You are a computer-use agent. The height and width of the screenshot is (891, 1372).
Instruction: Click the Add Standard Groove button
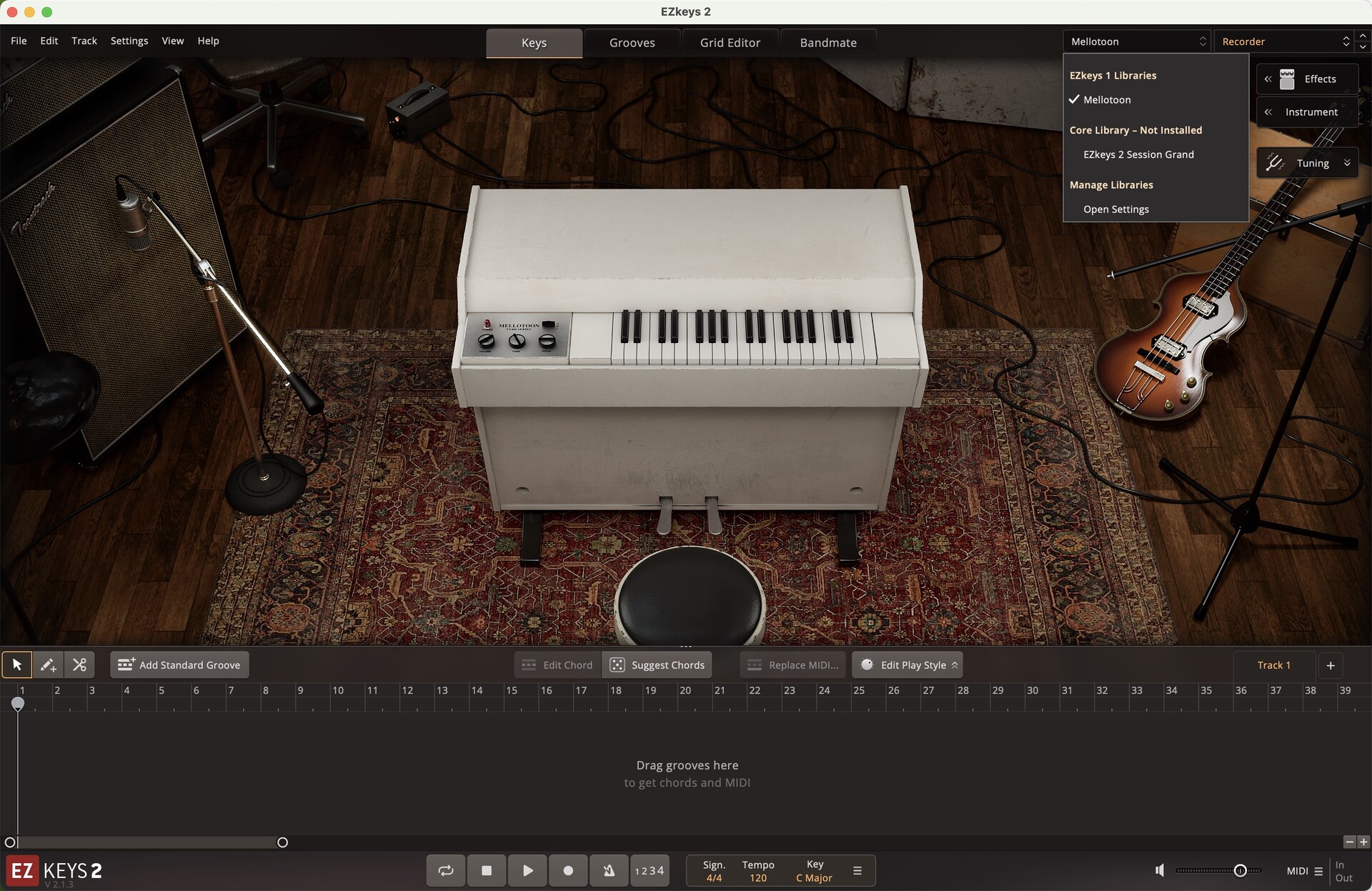(179, 665)
